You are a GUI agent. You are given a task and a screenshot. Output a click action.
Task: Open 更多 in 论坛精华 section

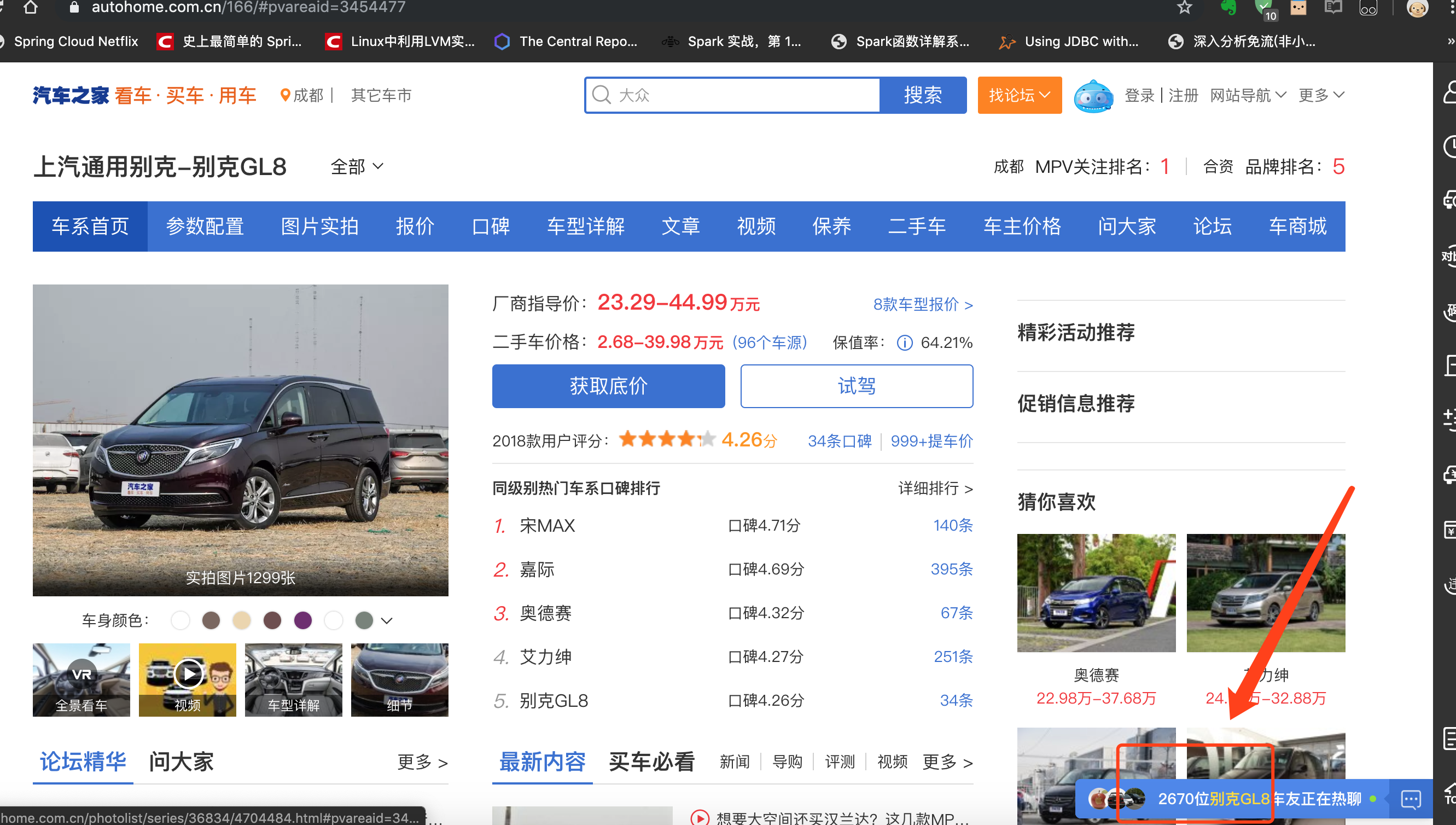[422, 762]
